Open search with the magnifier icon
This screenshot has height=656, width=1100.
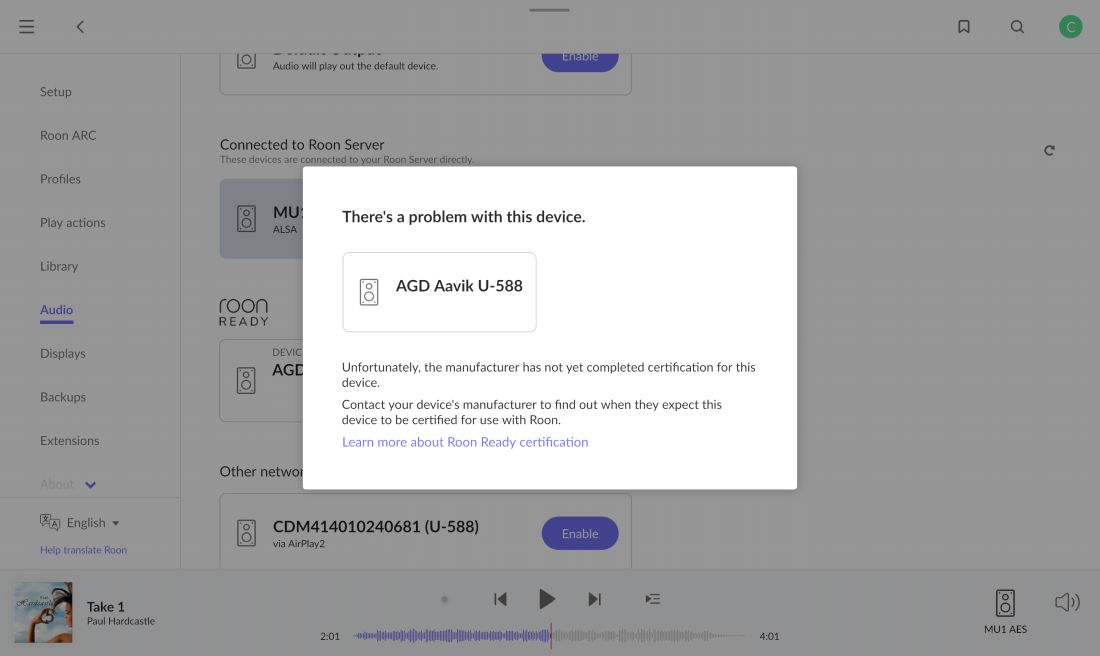tap(1017, 27)
